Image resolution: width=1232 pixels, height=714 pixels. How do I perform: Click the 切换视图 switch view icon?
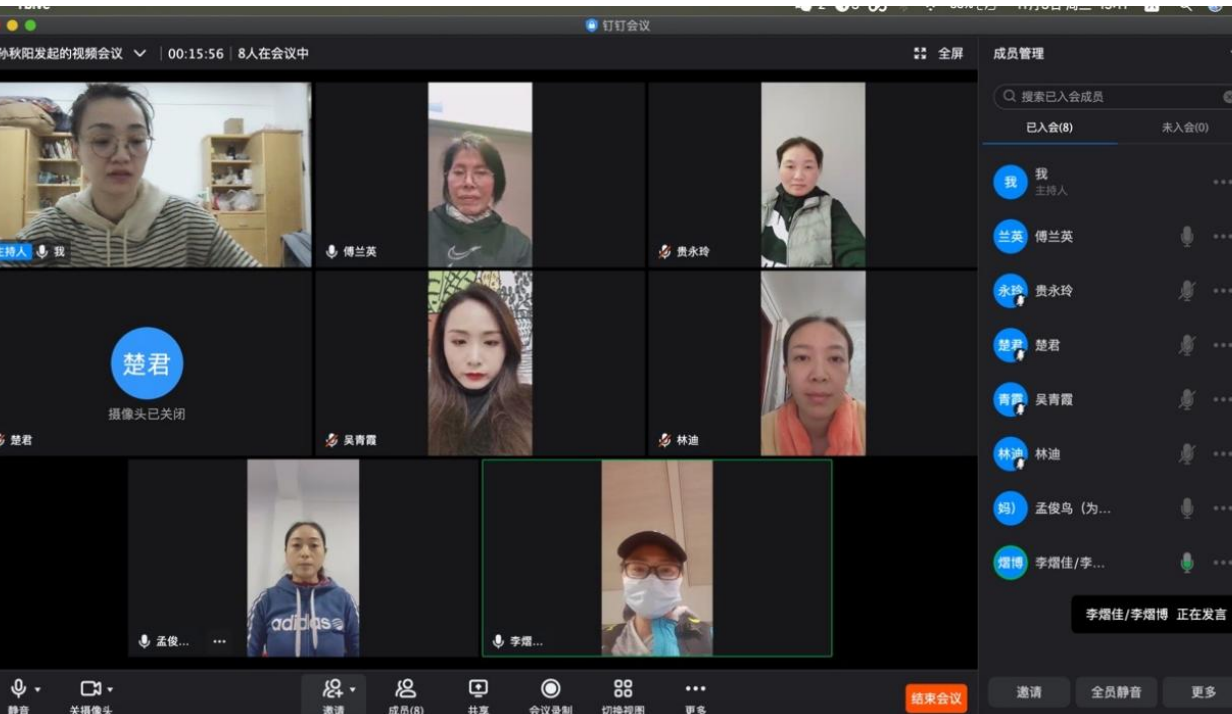(623, 689)
